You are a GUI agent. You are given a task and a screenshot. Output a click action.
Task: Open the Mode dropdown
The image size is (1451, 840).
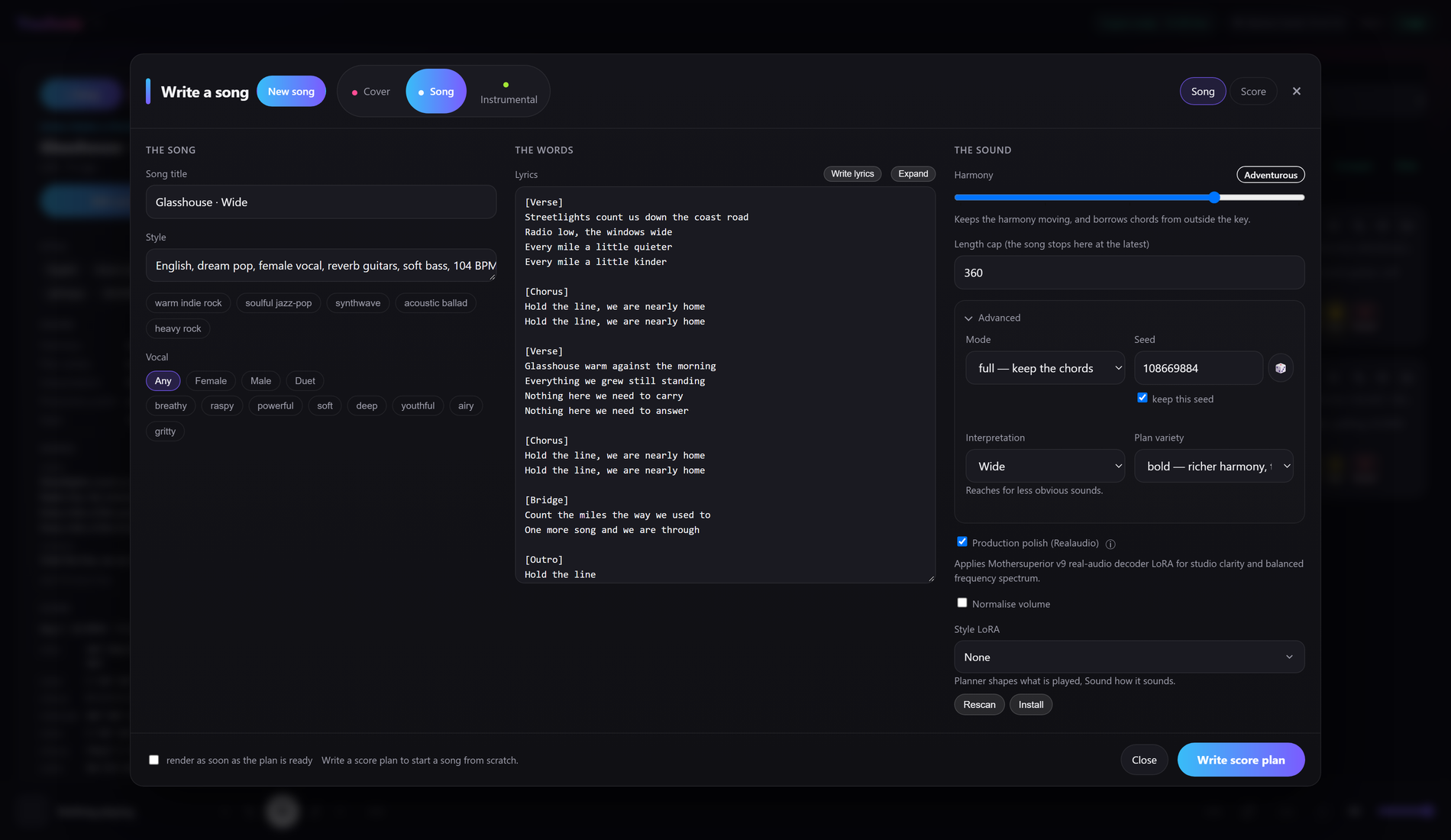tap(1045, 368)
